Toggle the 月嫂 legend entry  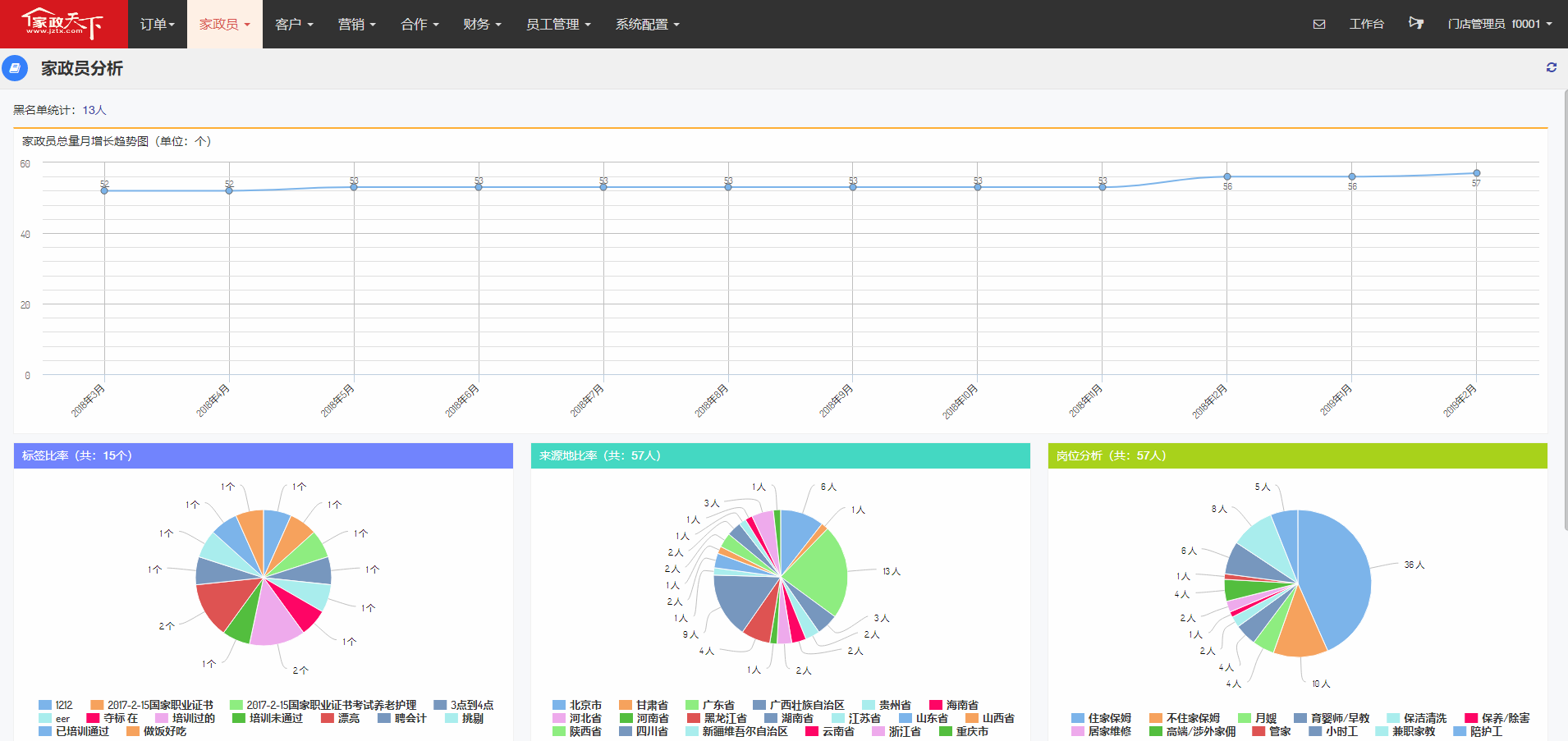click(1258, 718)
